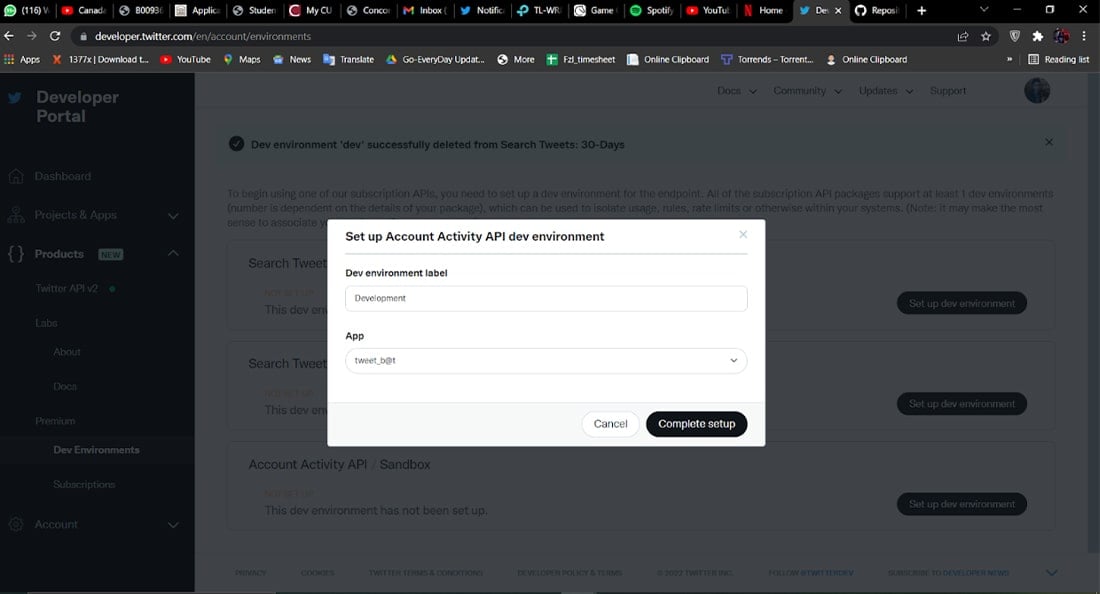
Task: Click the browser profile avatar icon
Action: click(1061, 36)
